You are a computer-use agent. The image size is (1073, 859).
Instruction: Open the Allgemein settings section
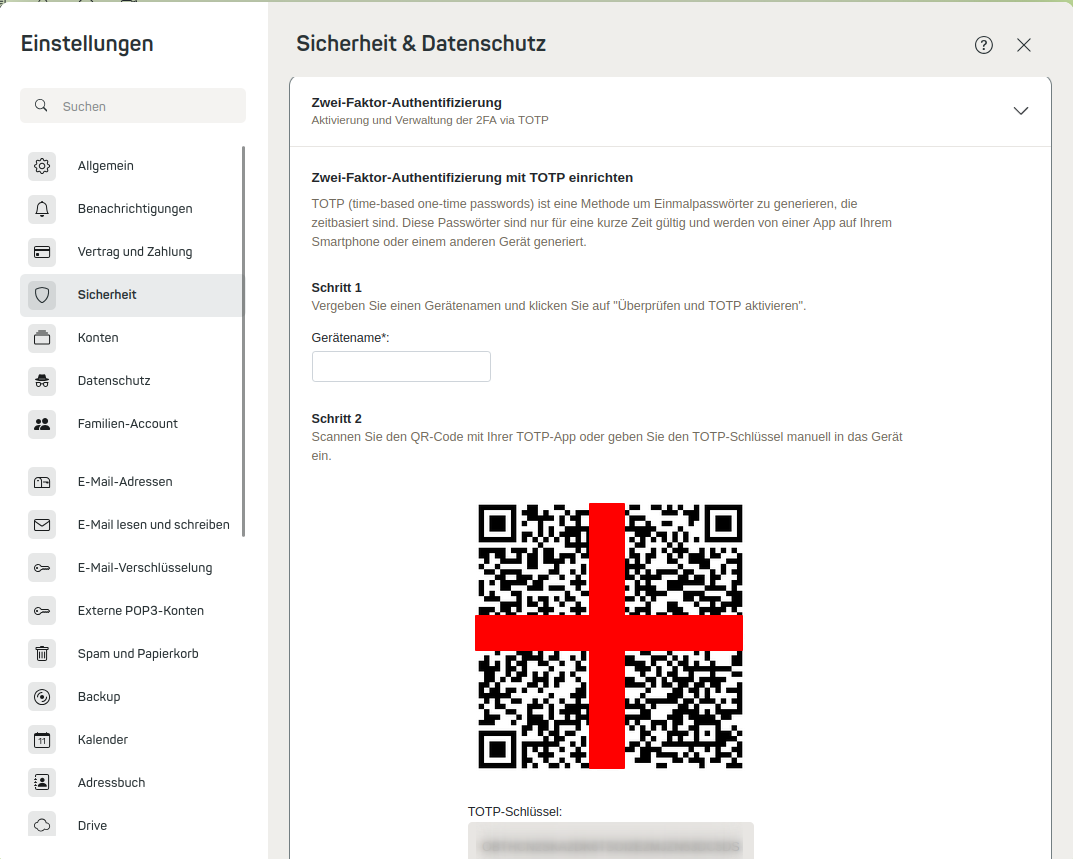[x=132, y=166]
